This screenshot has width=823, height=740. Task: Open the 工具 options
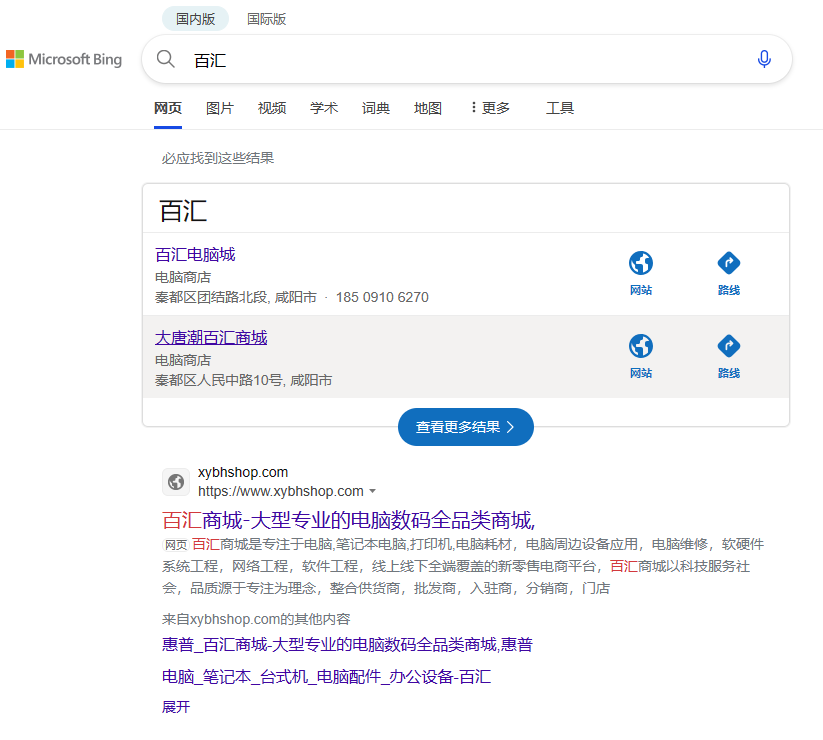coord(560,108)
